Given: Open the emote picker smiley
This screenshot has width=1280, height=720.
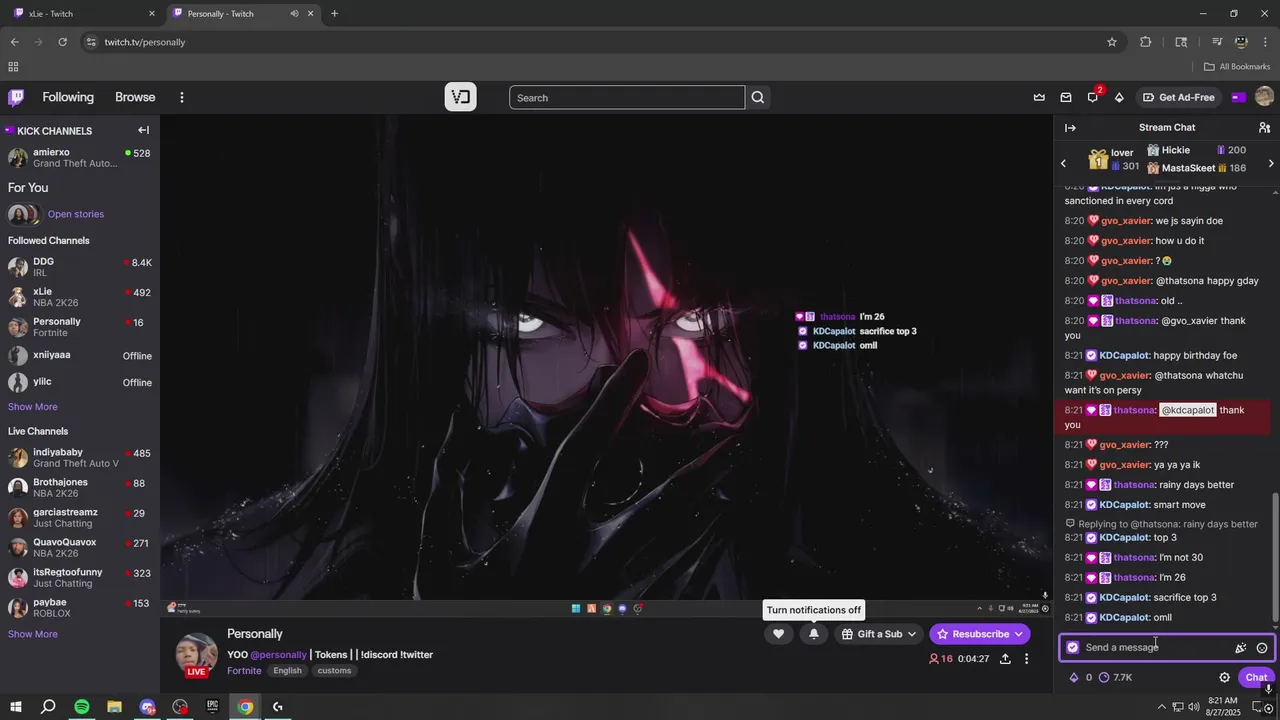Looking at the screenshot, I should pos(1262,648).
